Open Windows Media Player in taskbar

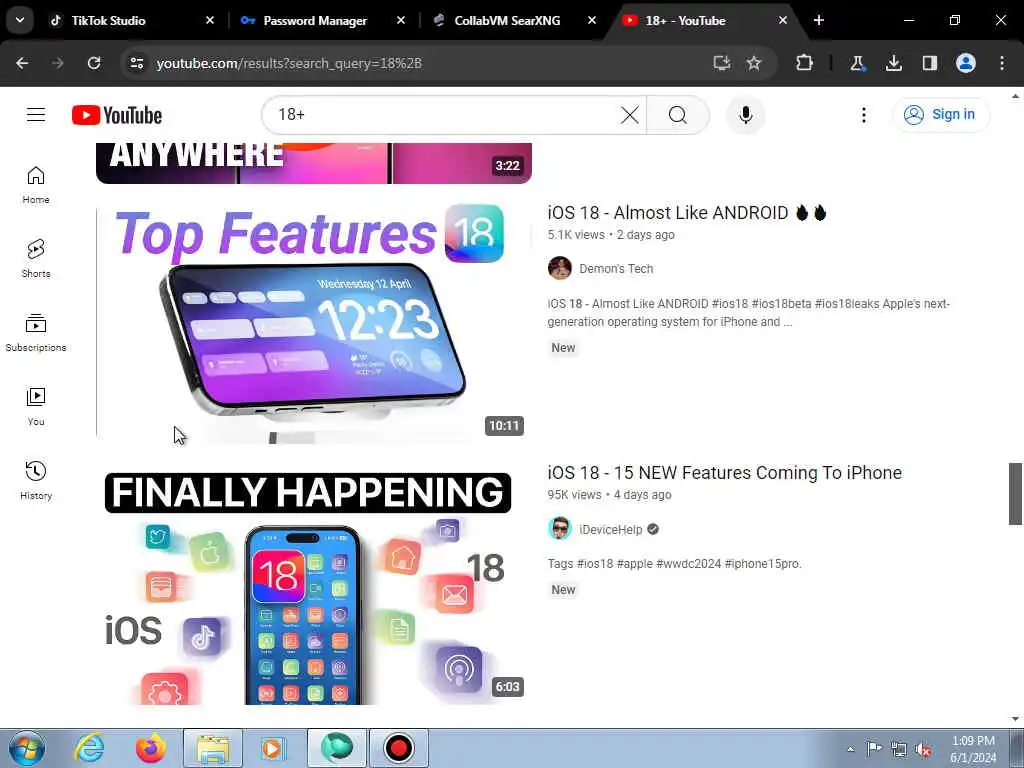tap(272, 748)
